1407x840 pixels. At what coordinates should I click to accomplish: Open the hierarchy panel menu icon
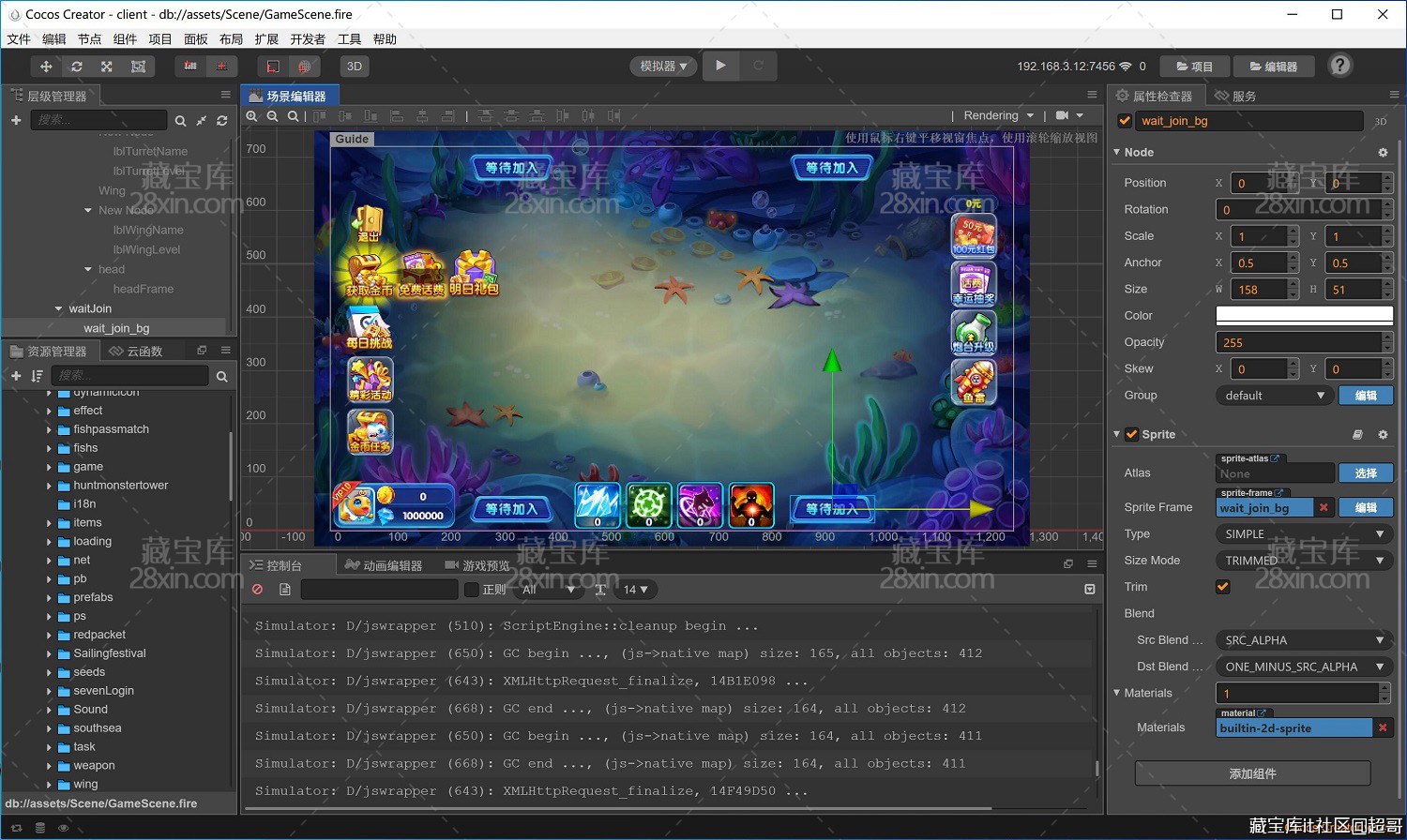tap(225, 95)
